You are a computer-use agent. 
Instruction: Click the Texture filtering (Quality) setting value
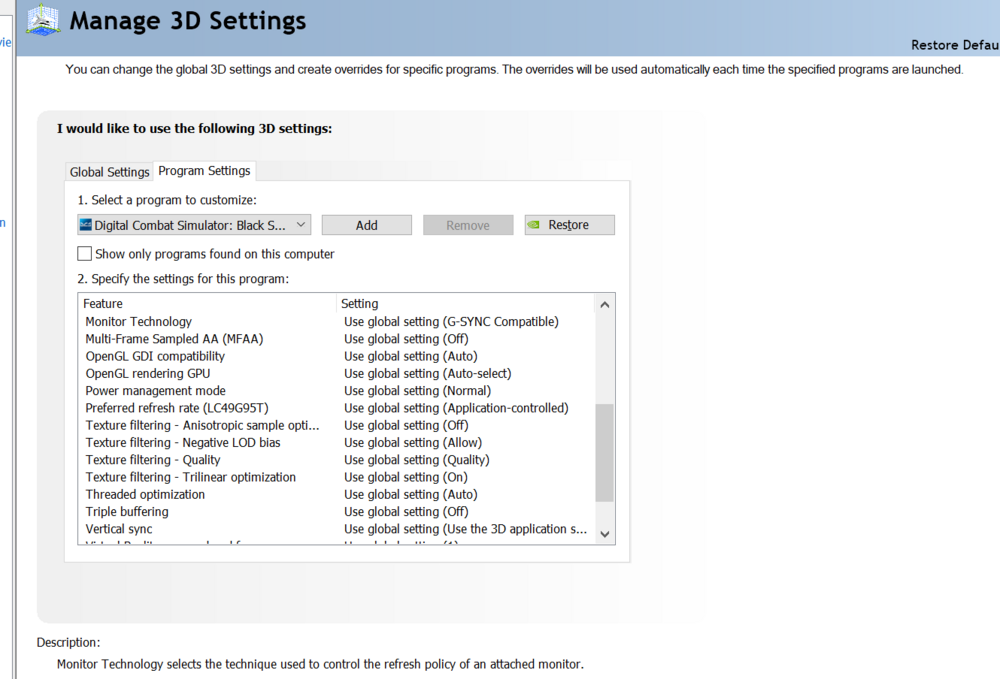click(x=417, y=460)
